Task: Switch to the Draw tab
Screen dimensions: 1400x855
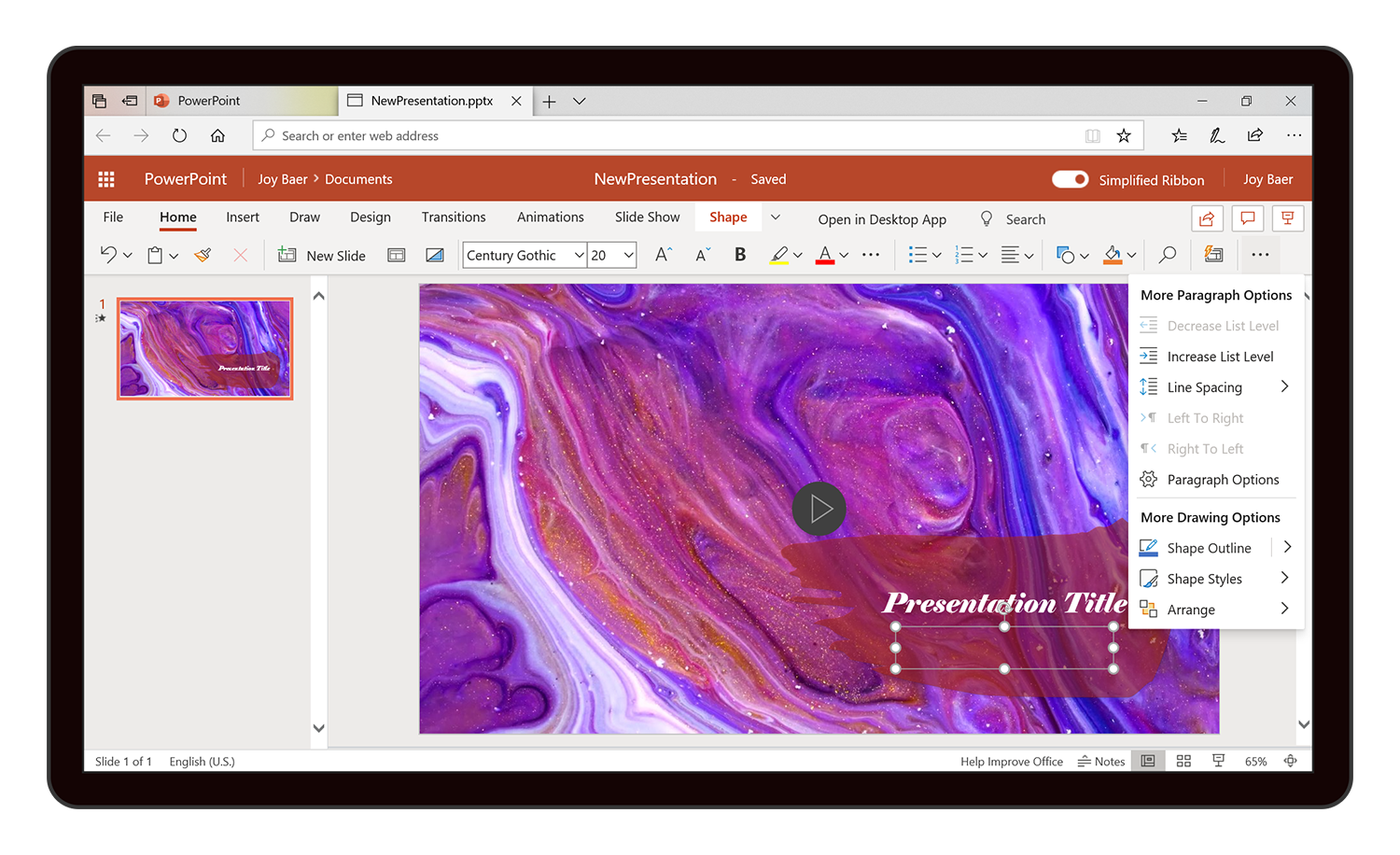Action: (304, 217)
